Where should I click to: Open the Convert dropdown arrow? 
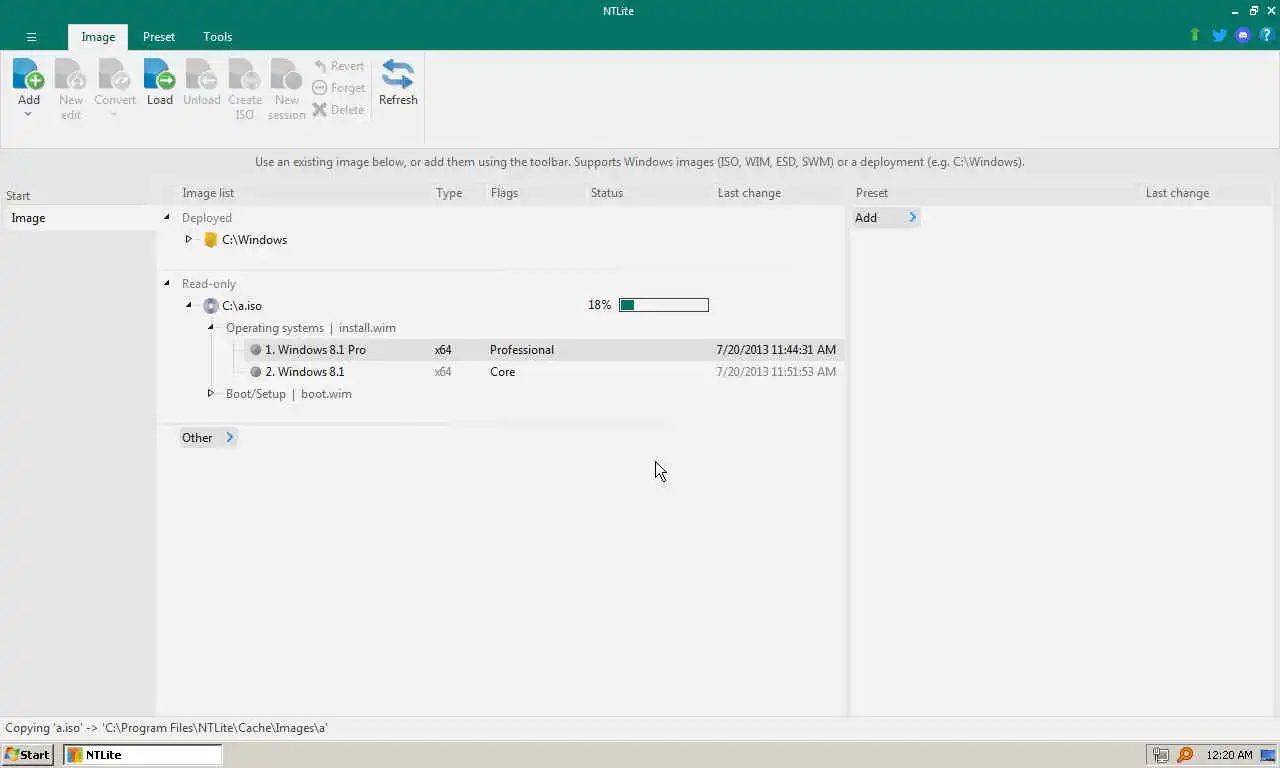114,114
